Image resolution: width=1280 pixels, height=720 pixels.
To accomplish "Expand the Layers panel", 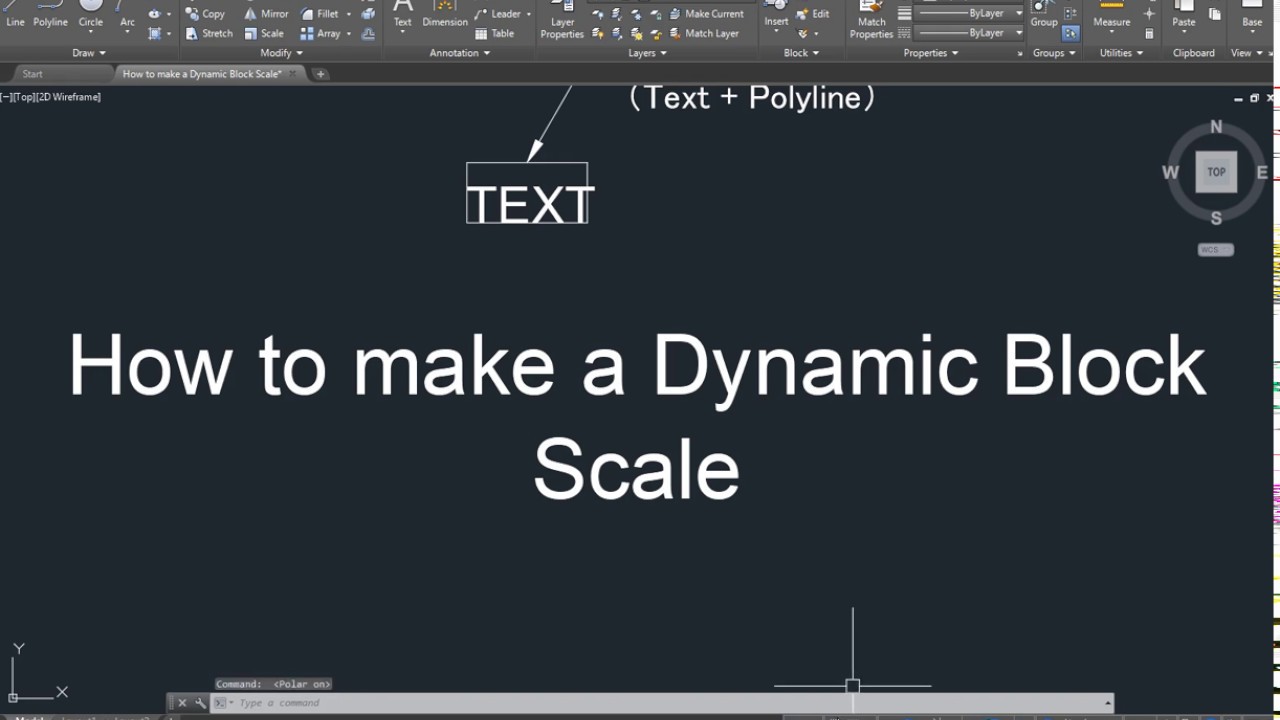I will pos(648,53).
